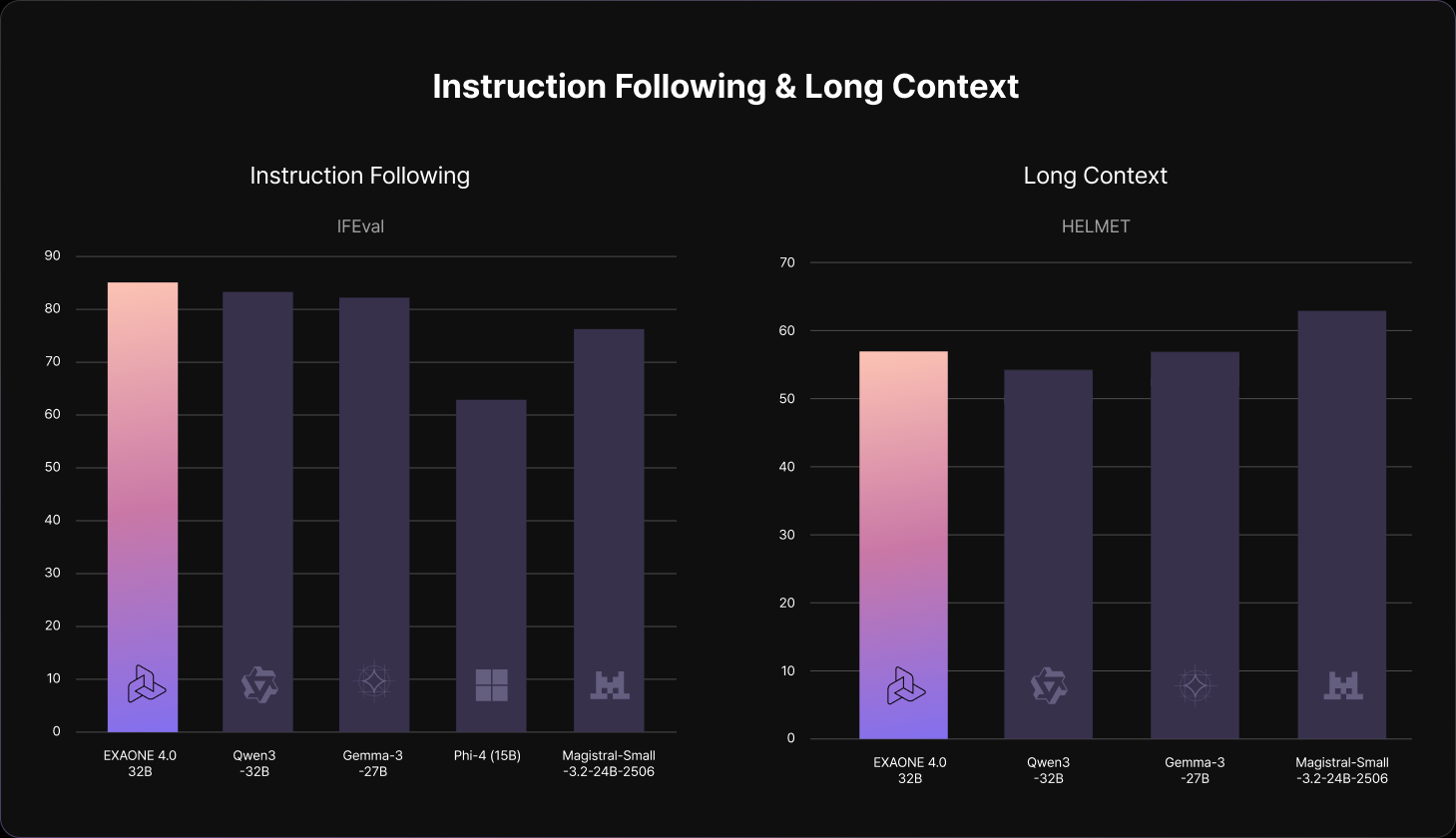Viewport: 1456px width, 838px height.
Task: Click the Mistral logo in the IFEval chart
Action: coord(609,685)
